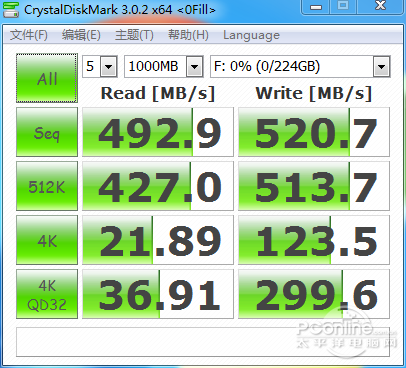
Task: Select the 512K read result 427.0
Action: click(158, 186)
